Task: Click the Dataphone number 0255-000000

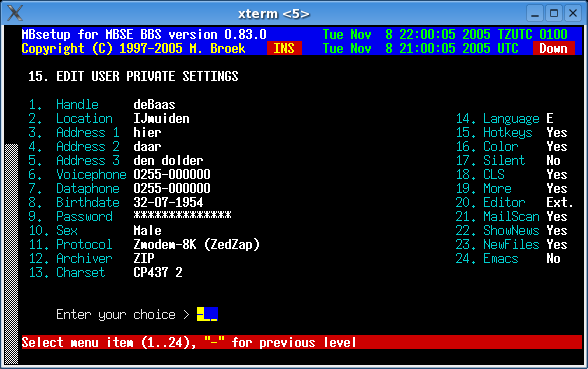Action: (172, 188)
